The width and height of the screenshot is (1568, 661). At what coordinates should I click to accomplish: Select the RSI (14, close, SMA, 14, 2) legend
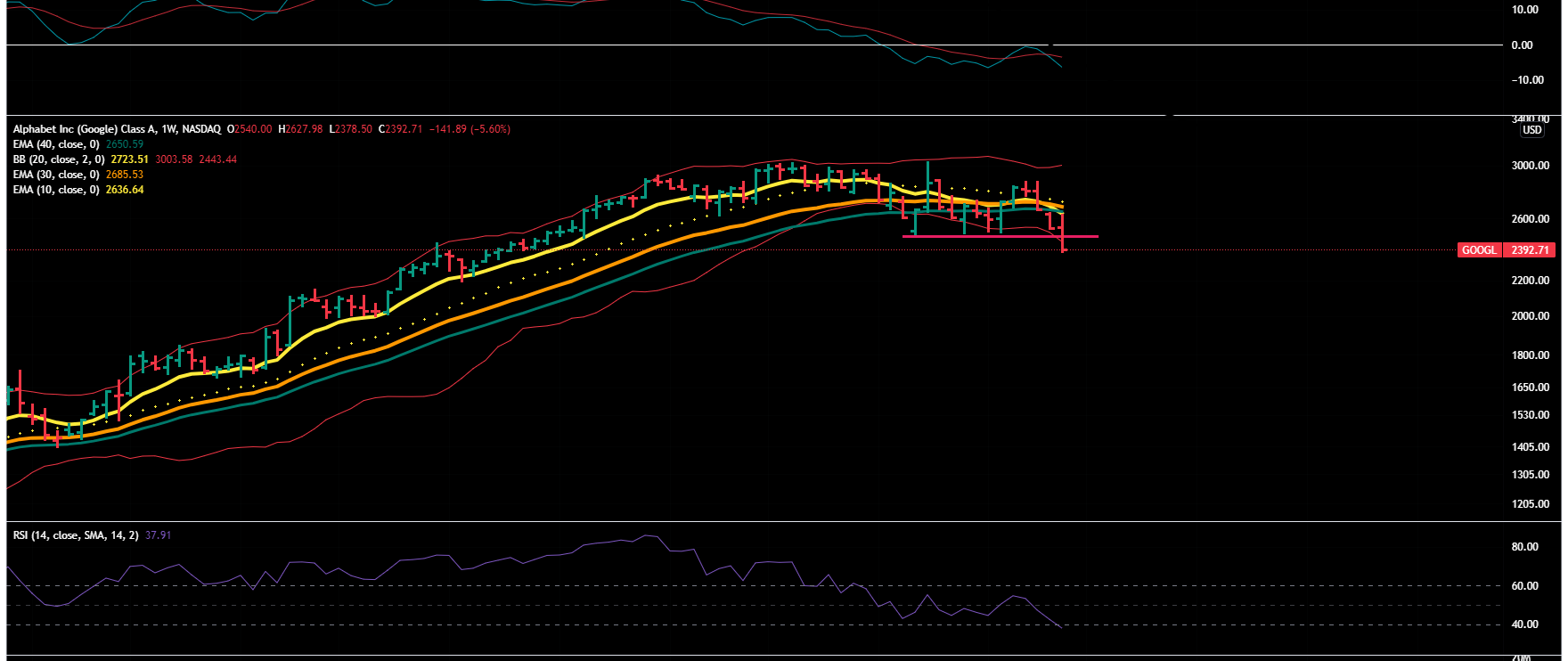tap(75, 535)
